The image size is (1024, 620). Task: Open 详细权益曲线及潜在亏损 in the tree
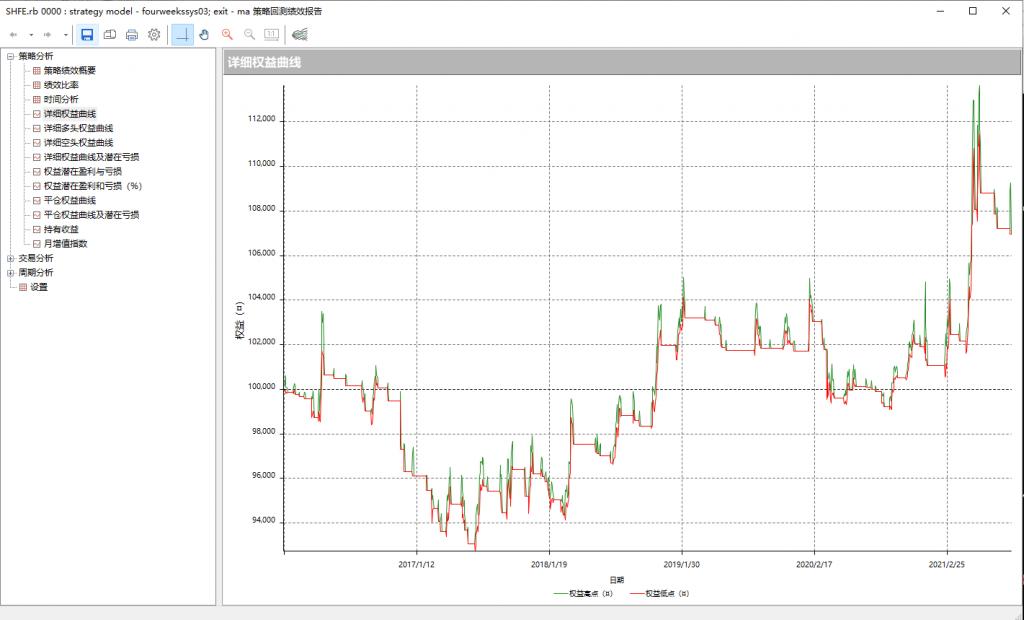coord(91,157)
